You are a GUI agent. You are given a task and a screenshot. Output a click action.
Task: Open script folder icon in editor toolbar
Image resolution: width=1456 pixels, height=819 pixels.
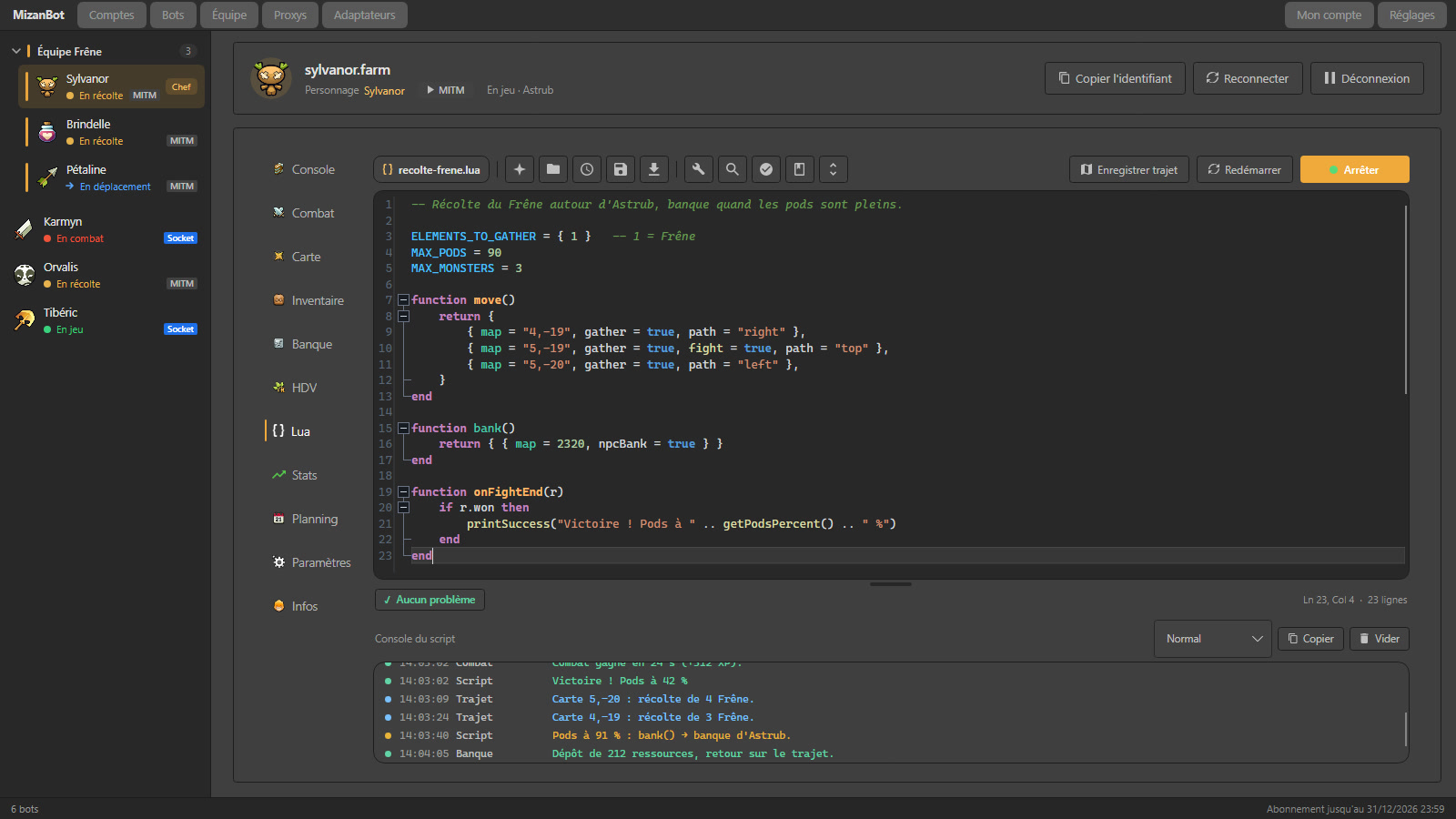[x=553, y=169]
